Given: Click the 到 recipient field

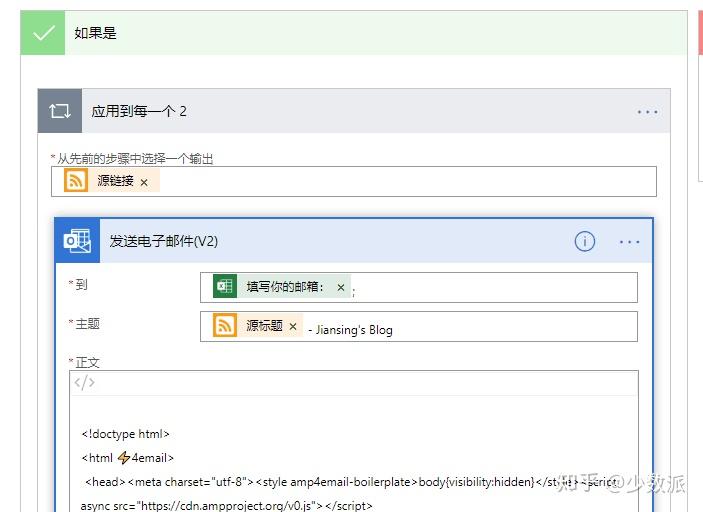Looking at the screenshot, I should [x=419, y=287].
